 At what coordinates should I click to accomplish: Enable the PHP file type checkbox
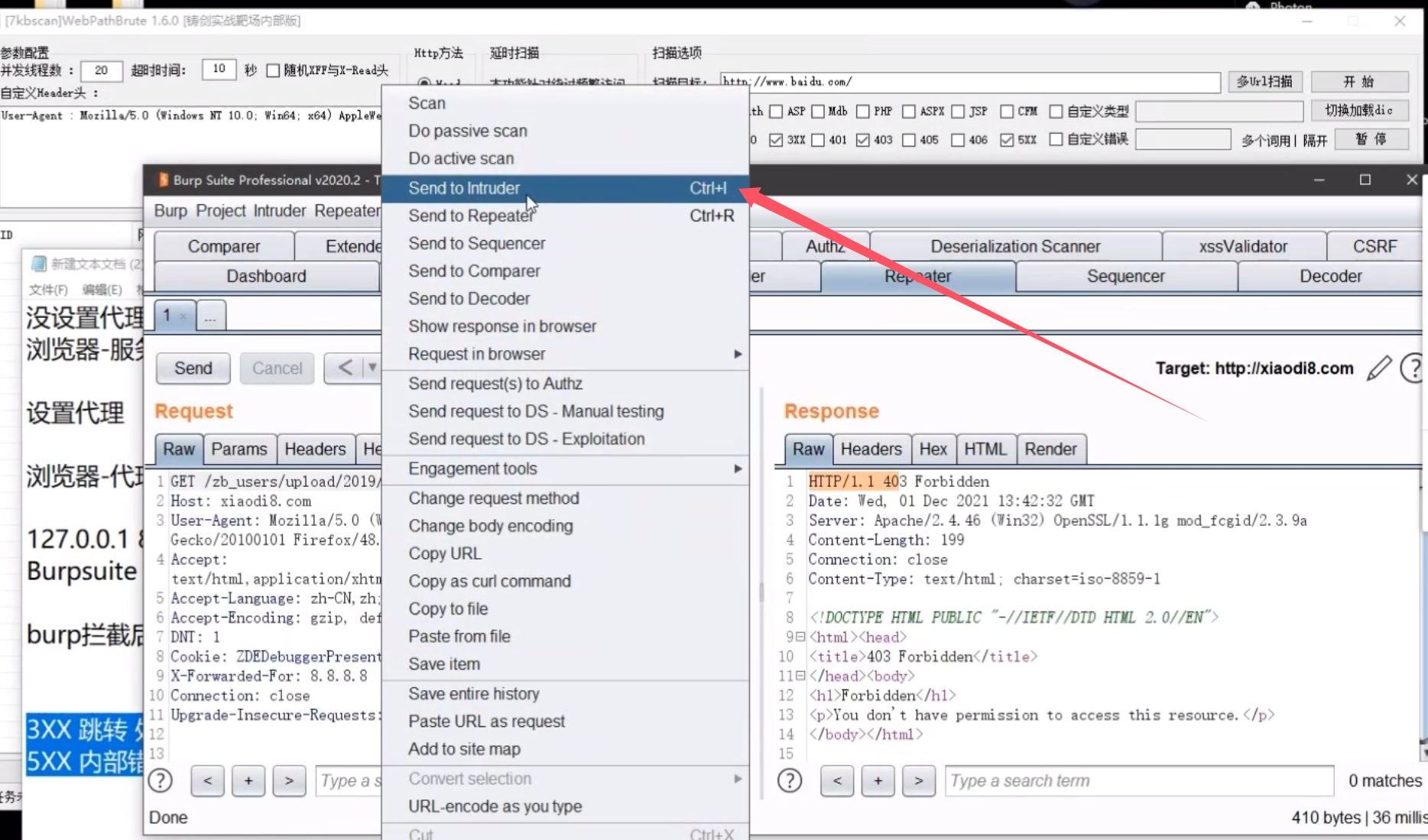click(x=863, y=112)
